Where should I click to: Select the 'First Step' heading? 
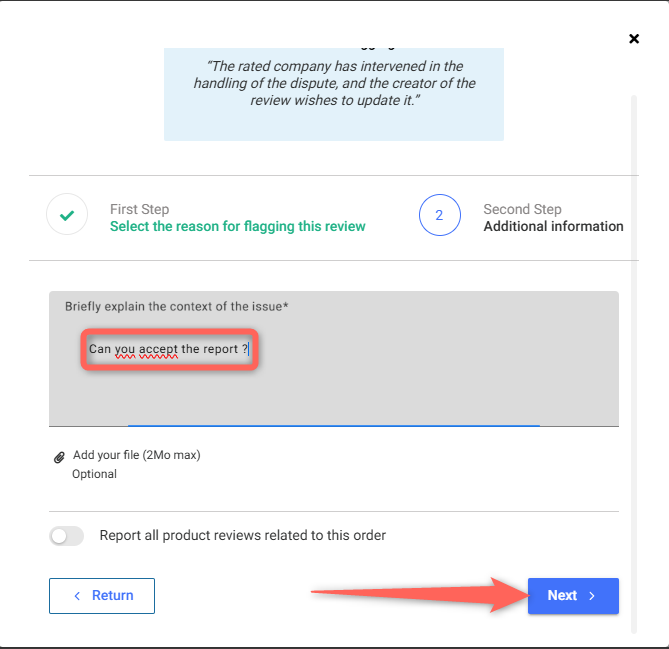[x=139, y=209]
